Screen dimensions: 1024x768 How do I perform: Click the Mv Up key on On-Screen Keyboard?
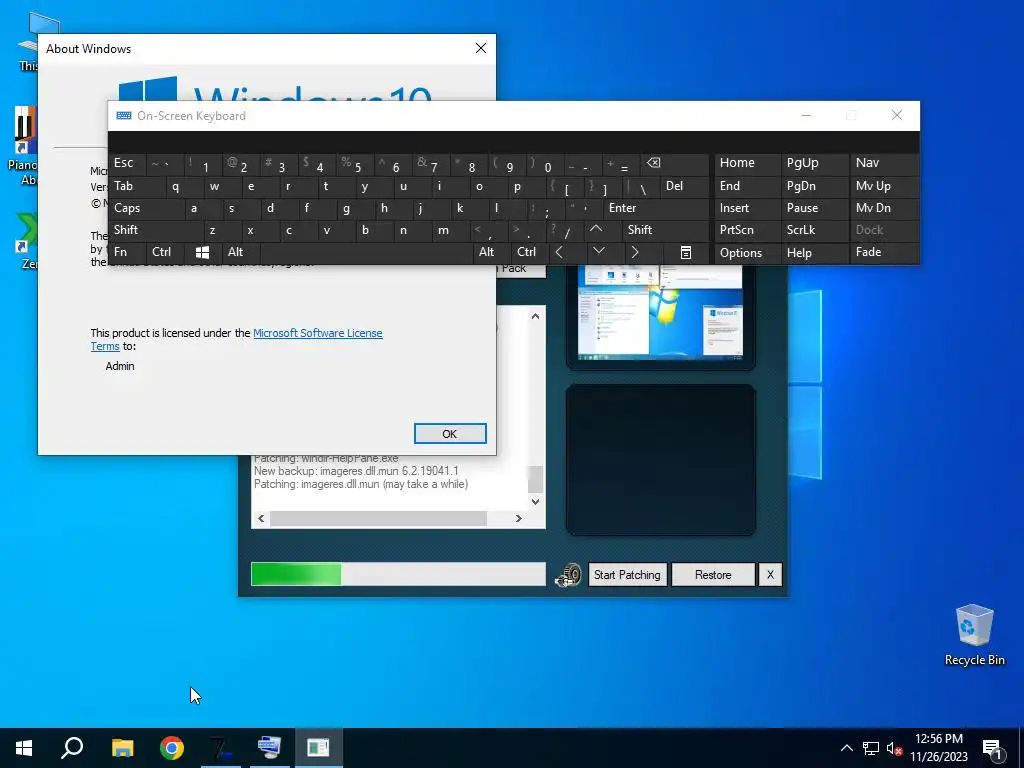pos(884,186)
